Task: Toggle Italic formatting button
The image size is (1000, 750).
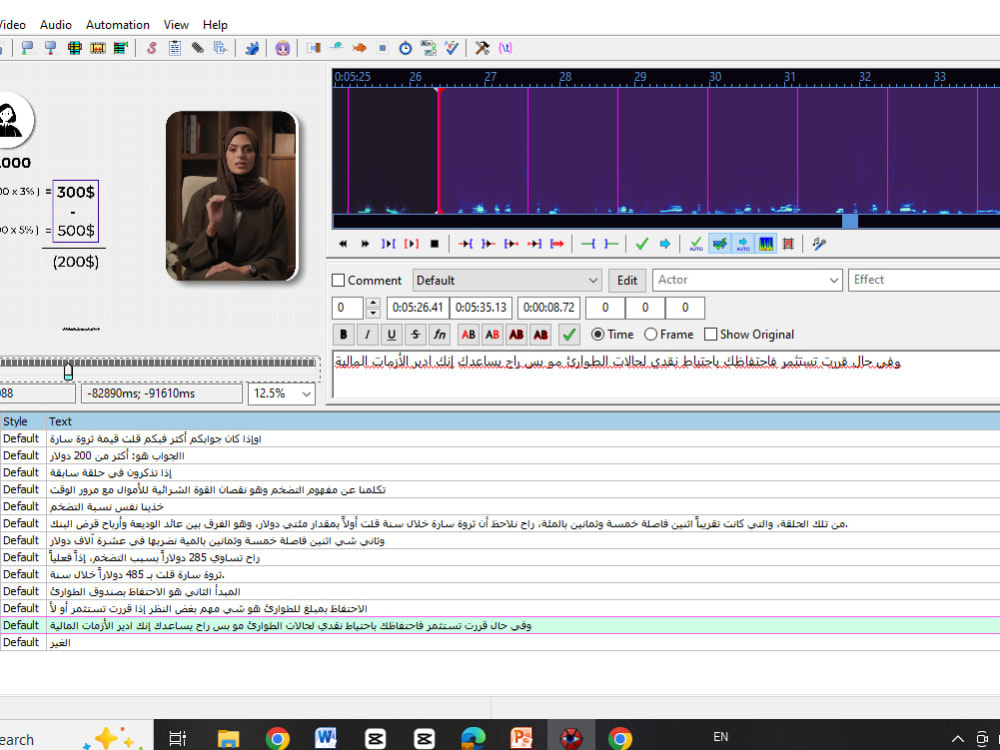Action: (367, 334)
